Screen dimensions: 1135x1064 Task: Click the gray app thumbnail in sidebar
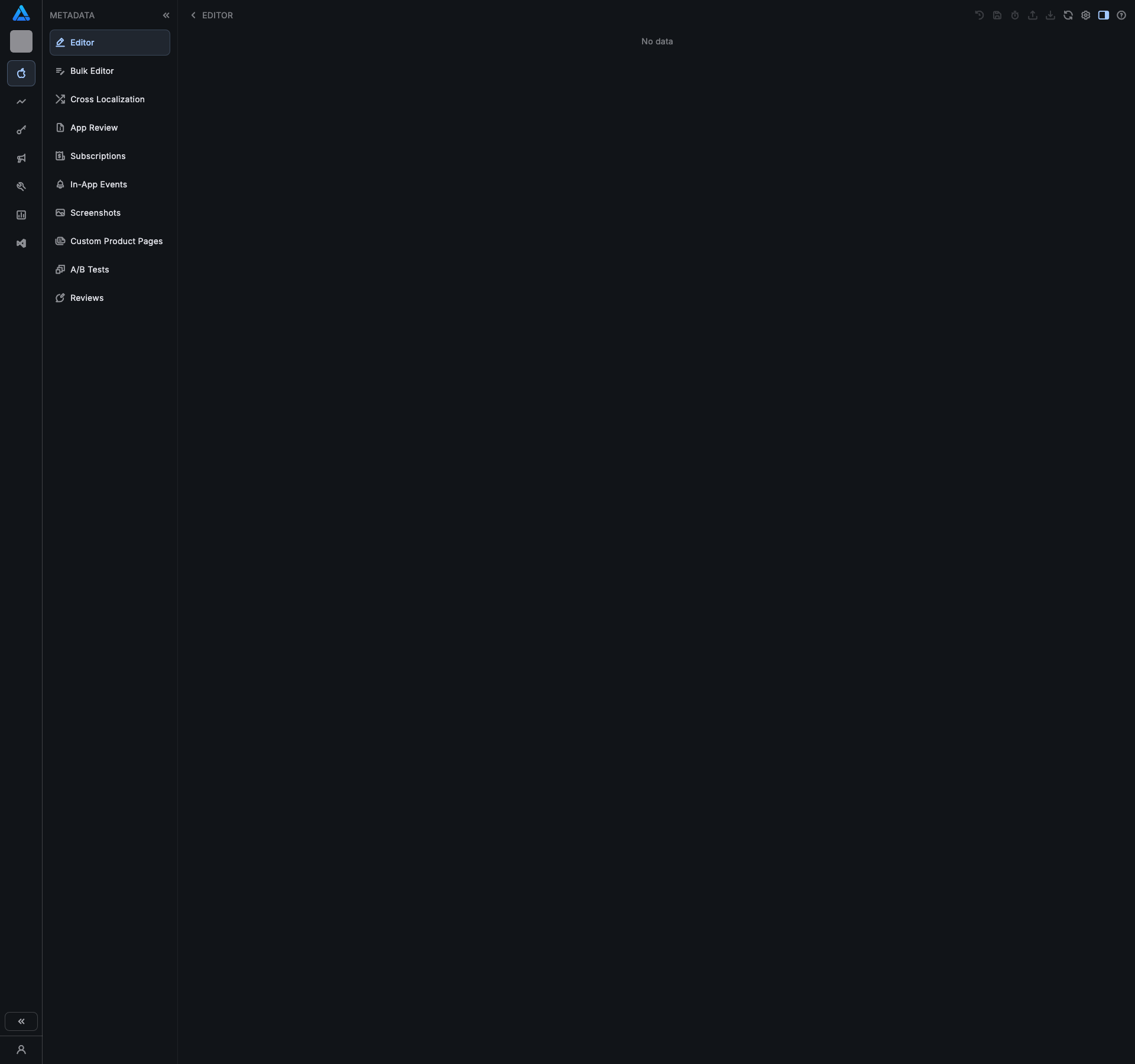21,41
